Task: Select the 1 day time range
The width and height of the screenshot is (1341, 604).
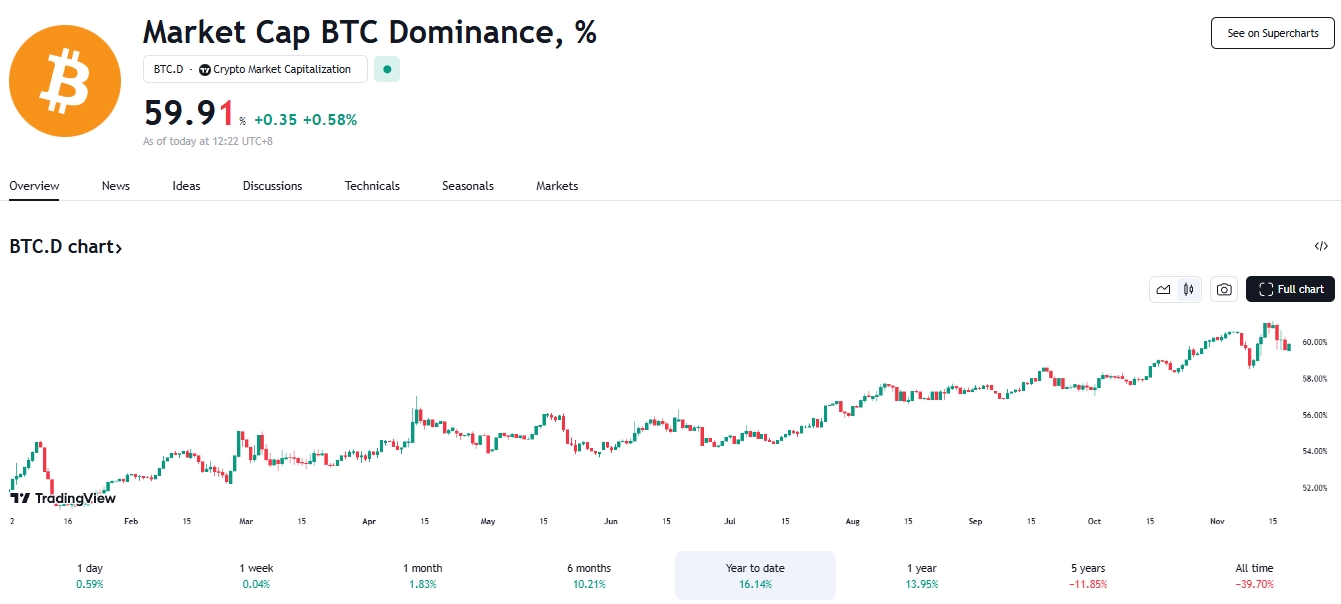Action: (90, 575)
